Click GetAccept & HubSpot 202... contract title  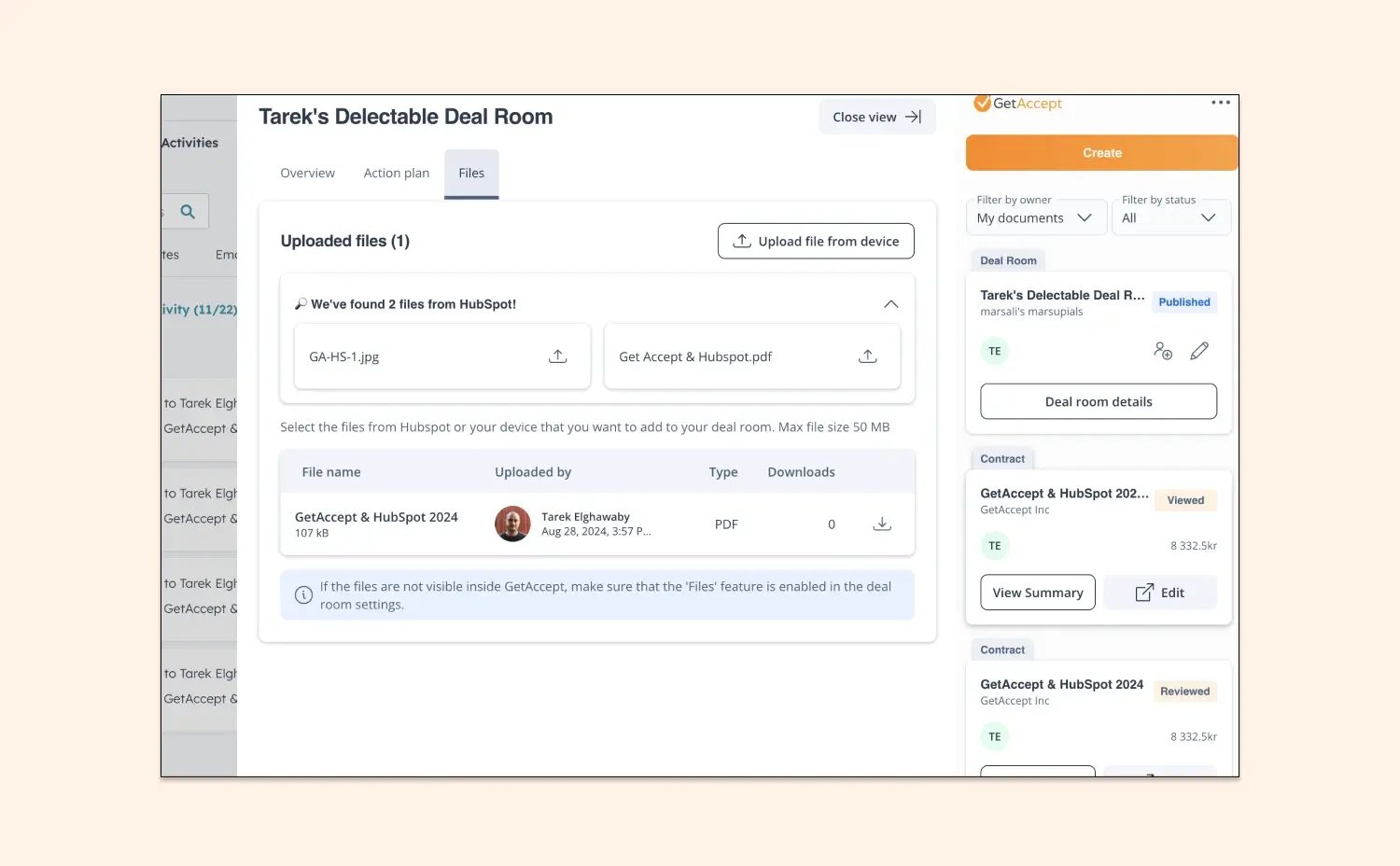(1064, 494)
